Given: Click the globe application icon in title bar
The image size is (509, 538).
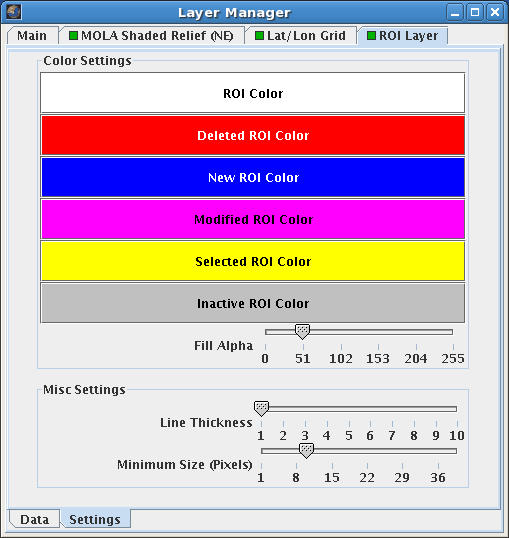Looking at the screenshot, I should [x=13, y=12].
